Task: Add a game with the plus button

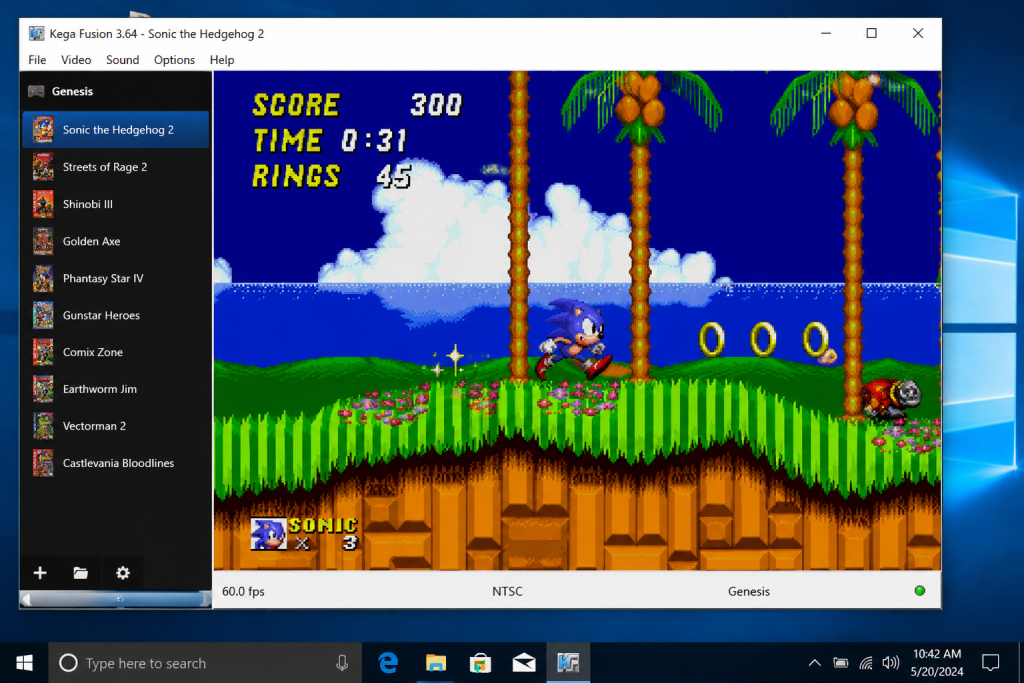Action: tap(40, 573)
